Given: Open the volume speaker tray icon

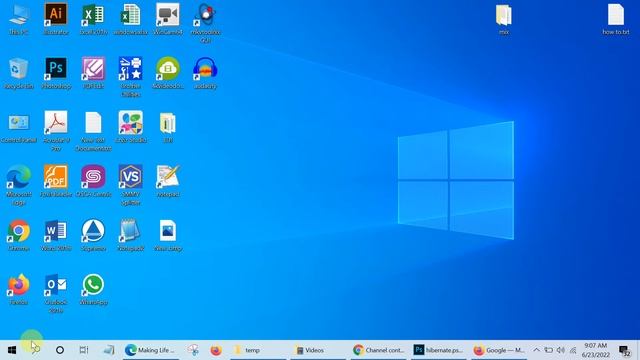Looking at the screenshot, I should click(561, 350).
